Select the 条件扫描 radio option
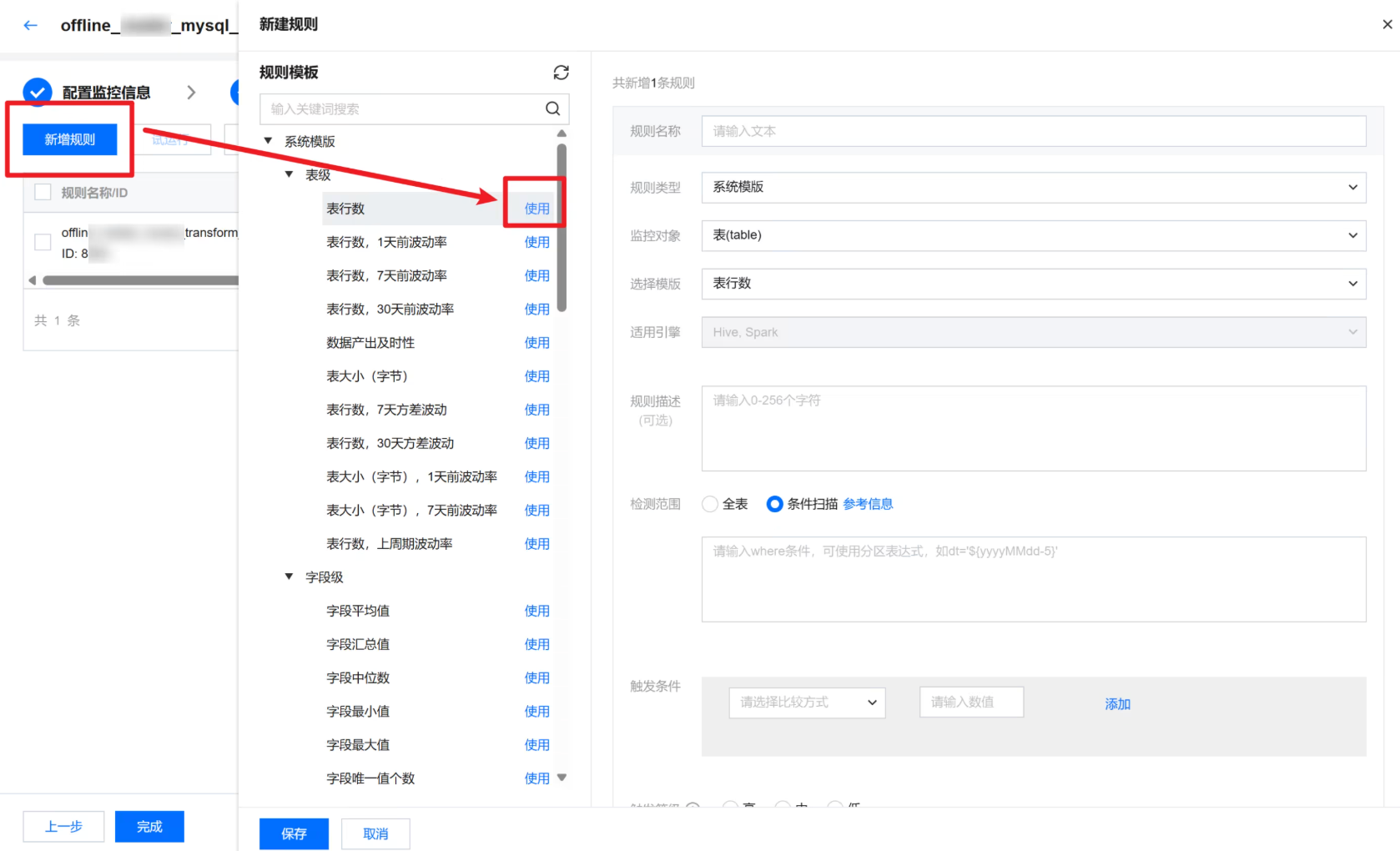 (774, 504)
